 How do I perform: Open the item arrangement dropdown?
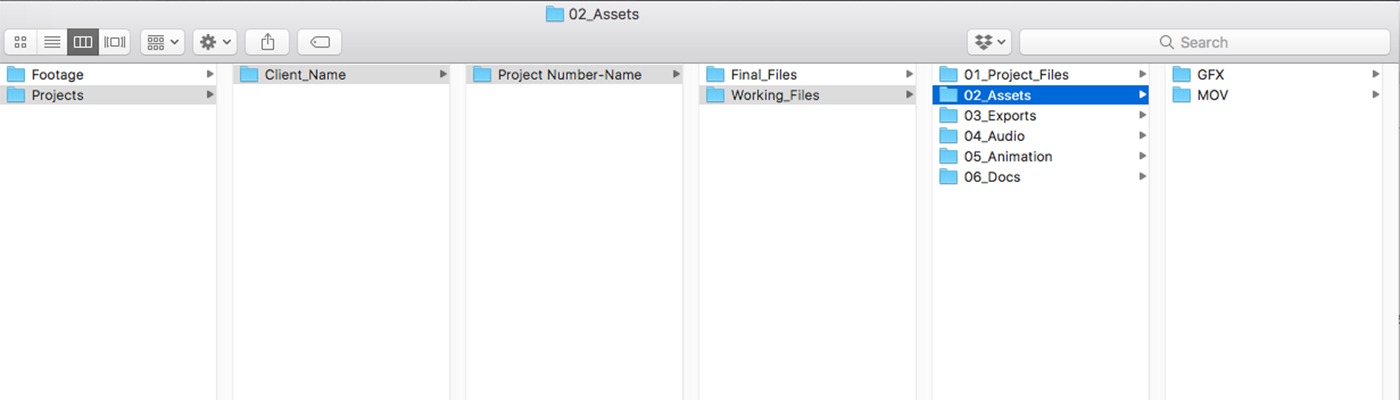pyautogui.click(x=162, y=42)
